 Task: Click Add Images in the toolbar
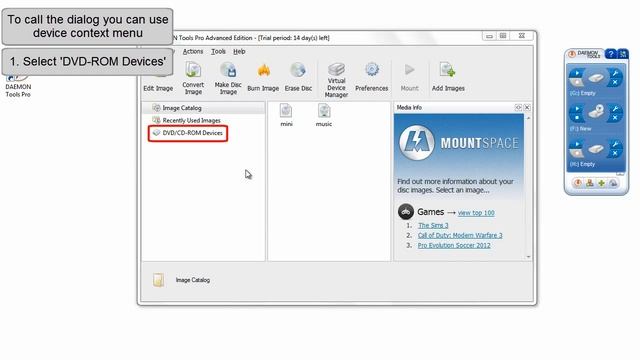[448, 78]
